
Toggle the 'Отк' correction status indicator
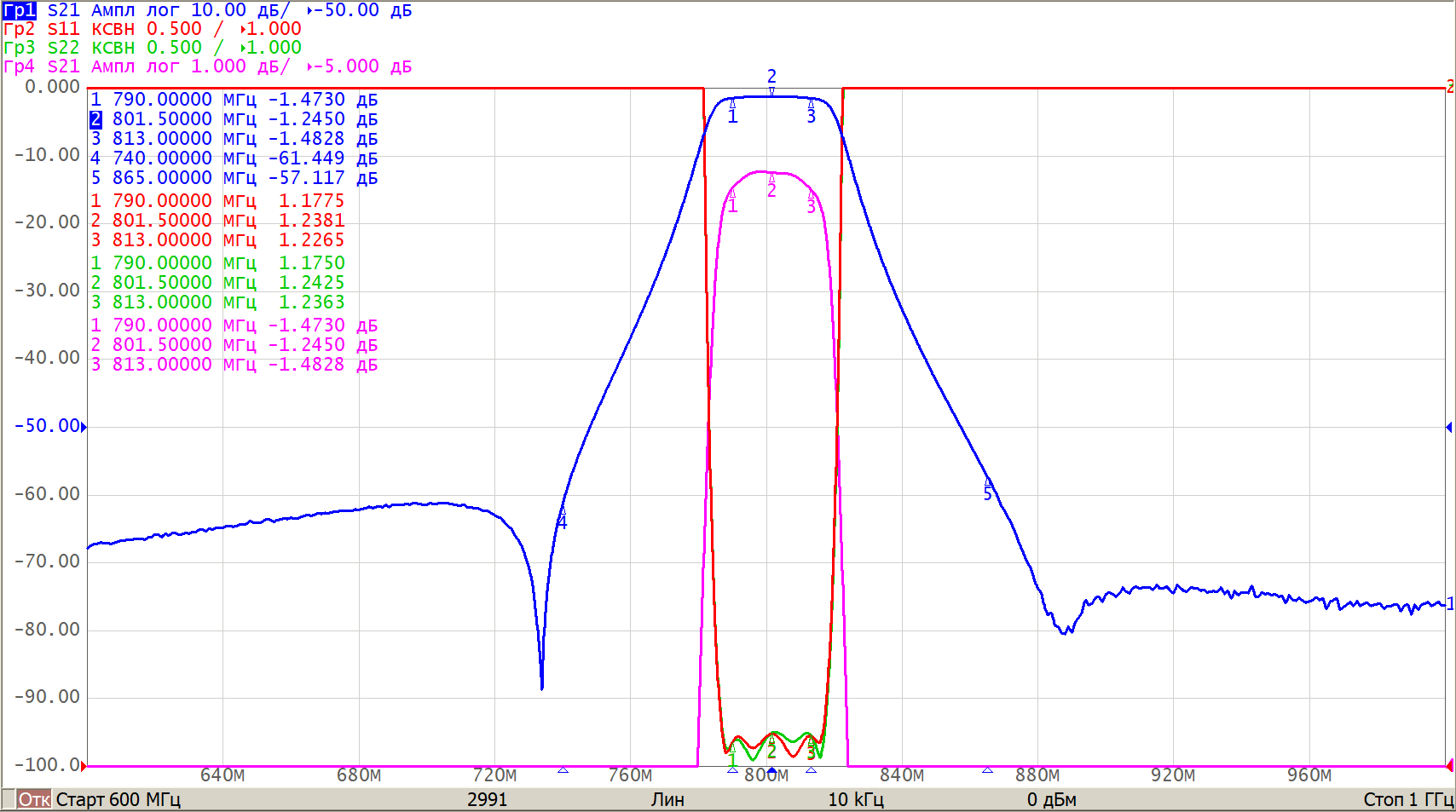34,799
